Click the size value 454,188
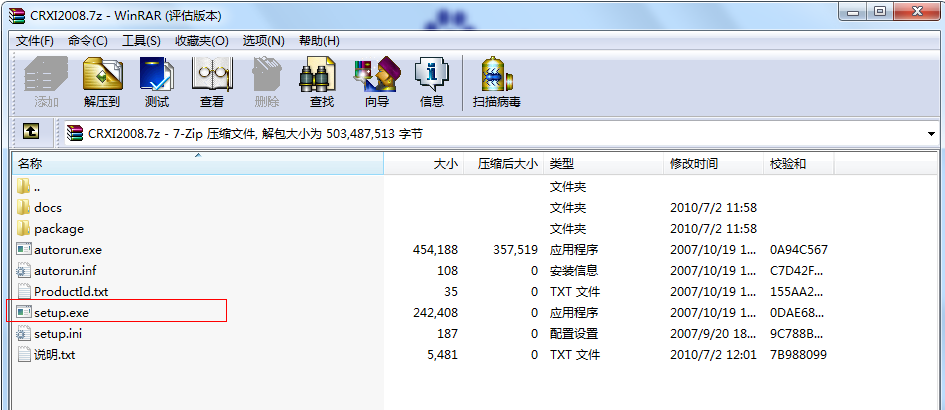 (436, 250)
